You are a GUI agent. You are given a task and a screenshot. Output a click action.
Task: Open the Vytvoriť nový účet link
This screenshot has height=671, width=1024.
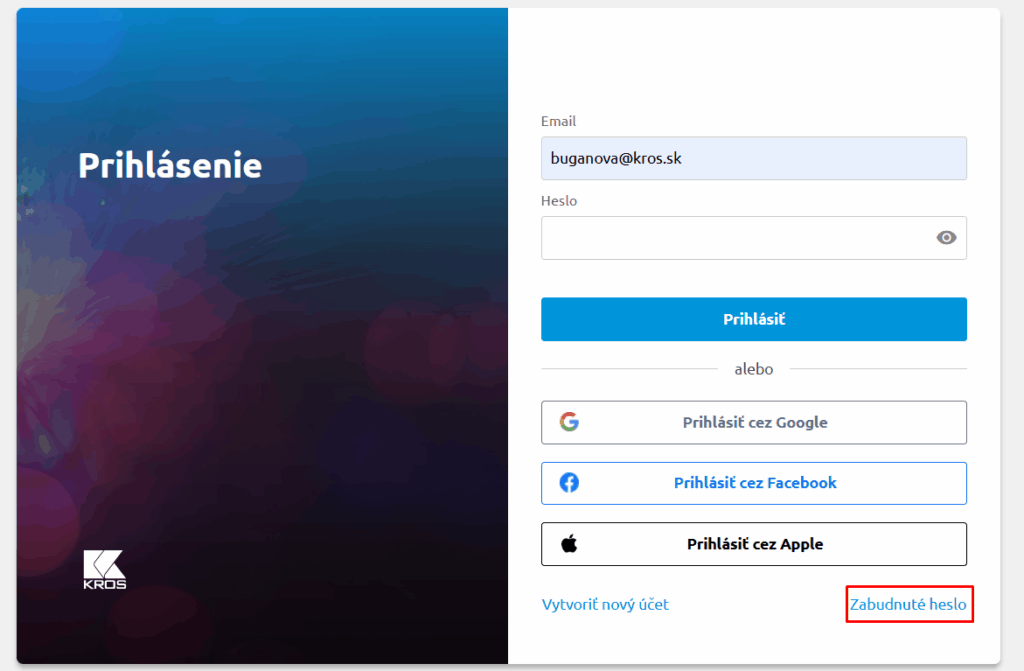click(605, 604)
